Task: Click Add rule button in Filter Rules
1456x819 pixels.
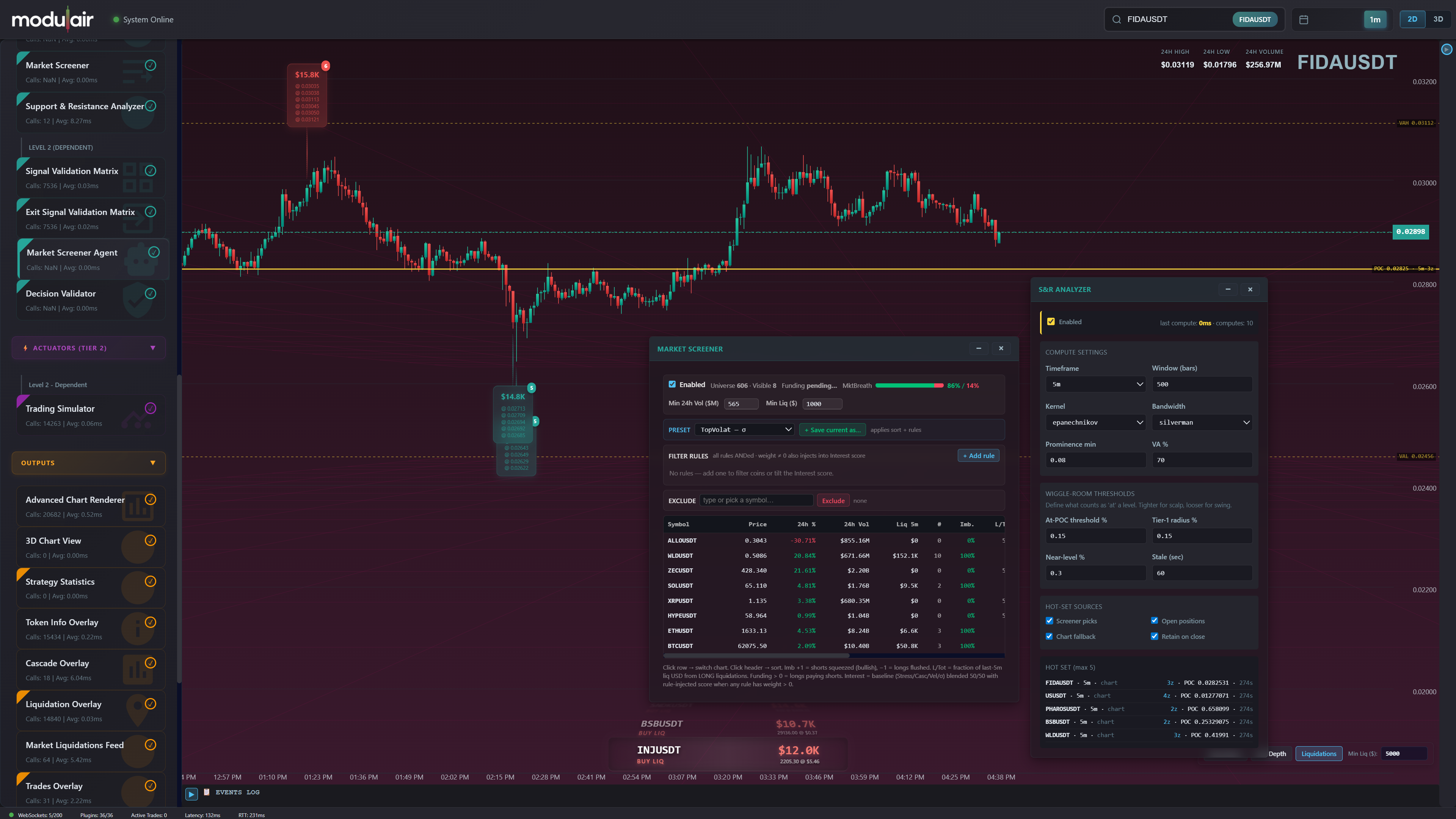Action: 978,455
